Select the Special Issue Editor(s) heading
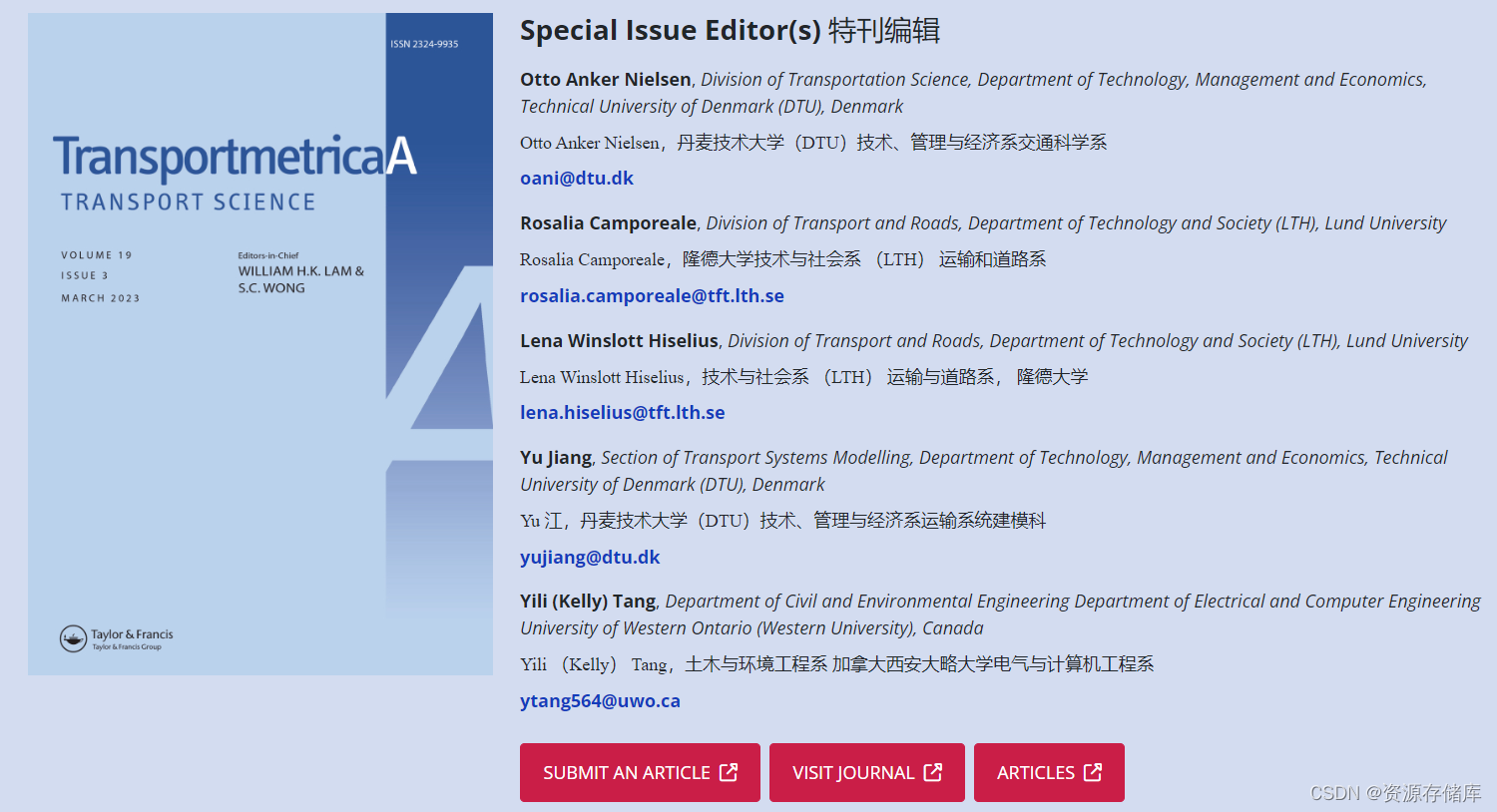Image resolution: width=1497 pixels, height=812 pixels. (733, 31)
